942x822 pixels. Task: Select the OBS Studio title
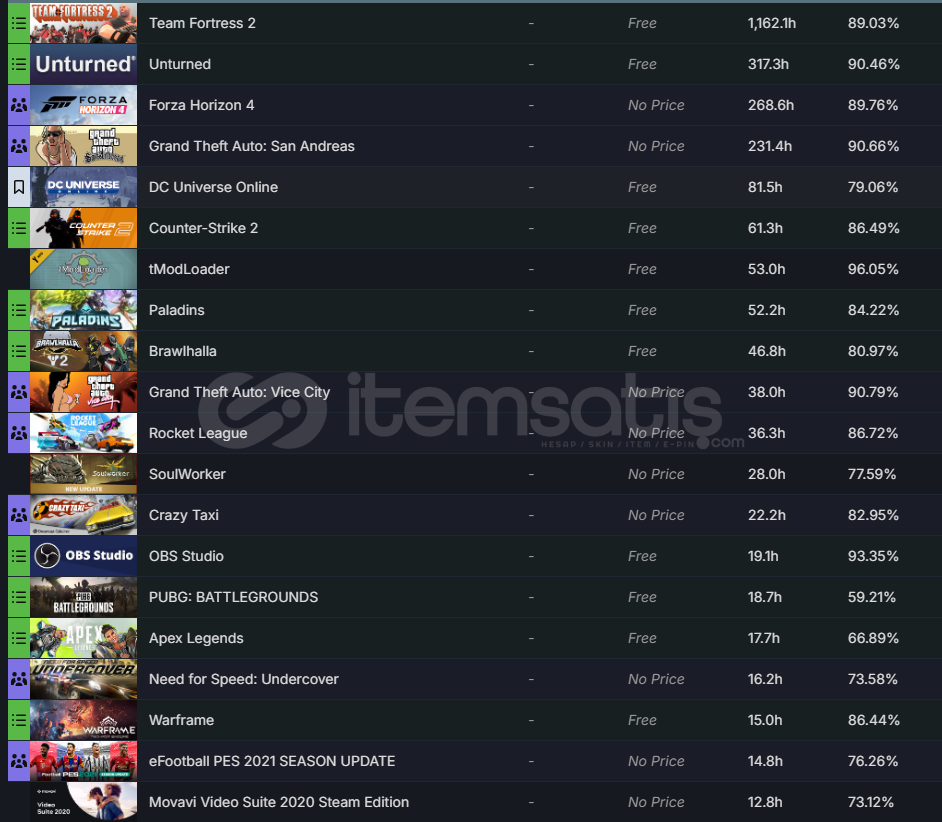186,556
